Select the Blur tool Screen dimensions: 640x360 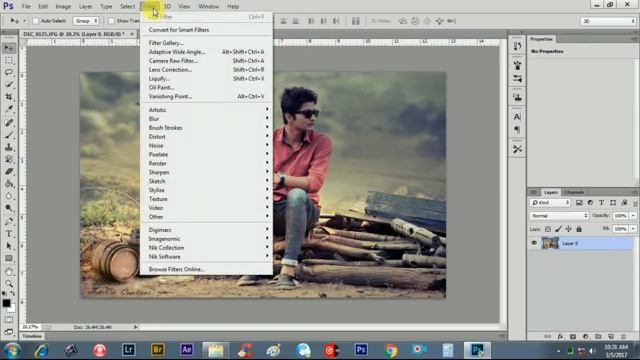tap(9, 196)
